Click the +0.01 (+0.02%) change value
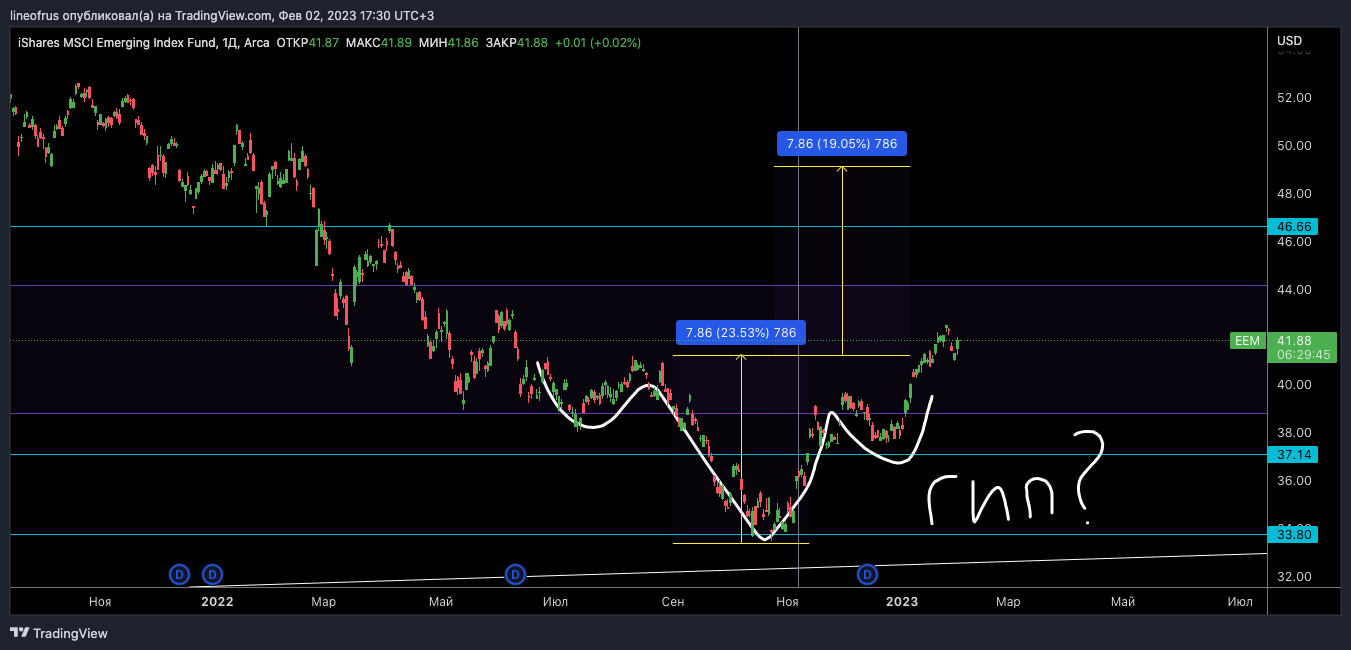 (x=598, y=43)
